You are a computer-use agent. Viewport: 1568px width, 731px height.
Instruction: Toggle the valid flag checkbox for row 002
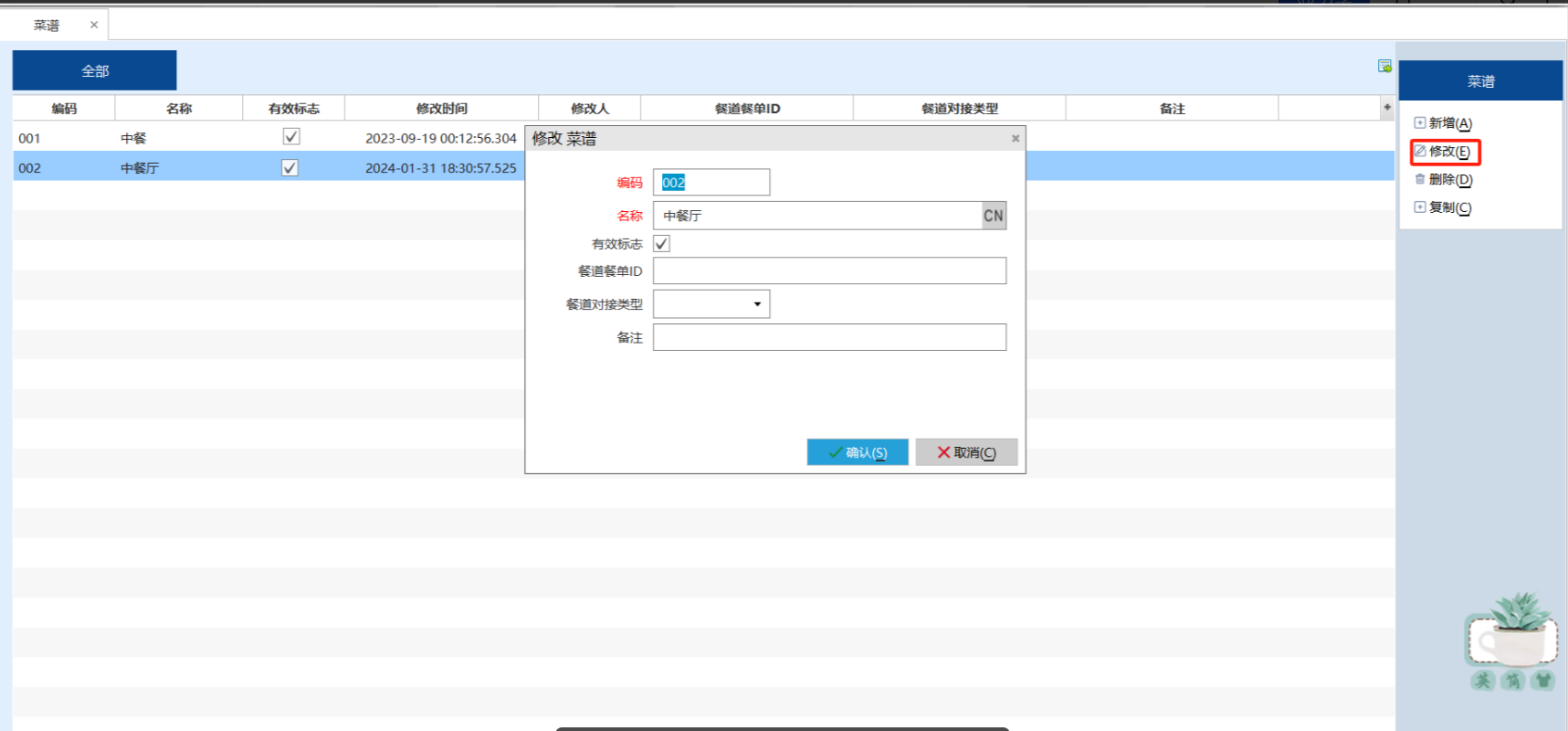pyautogui.click(x=289, y=168)
